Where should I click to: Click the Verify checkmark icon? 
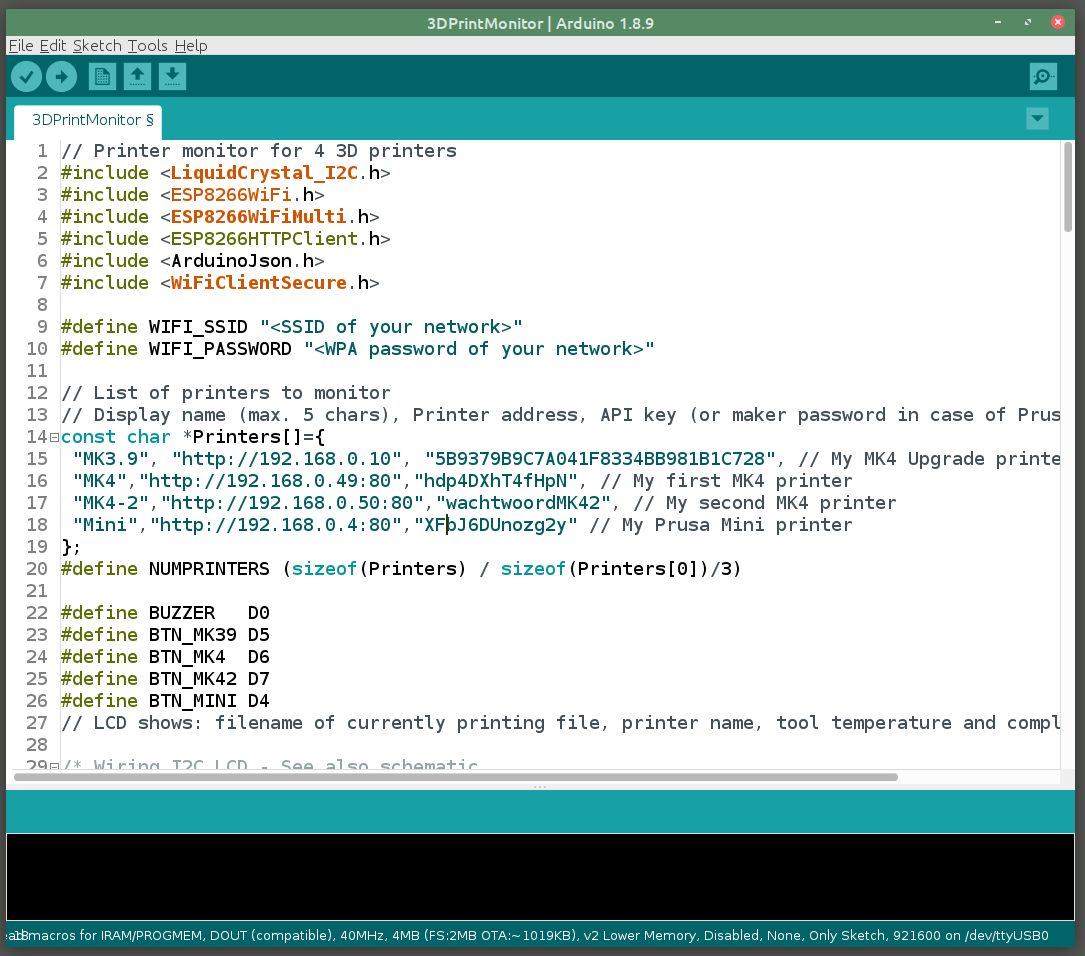click(26, 76)
